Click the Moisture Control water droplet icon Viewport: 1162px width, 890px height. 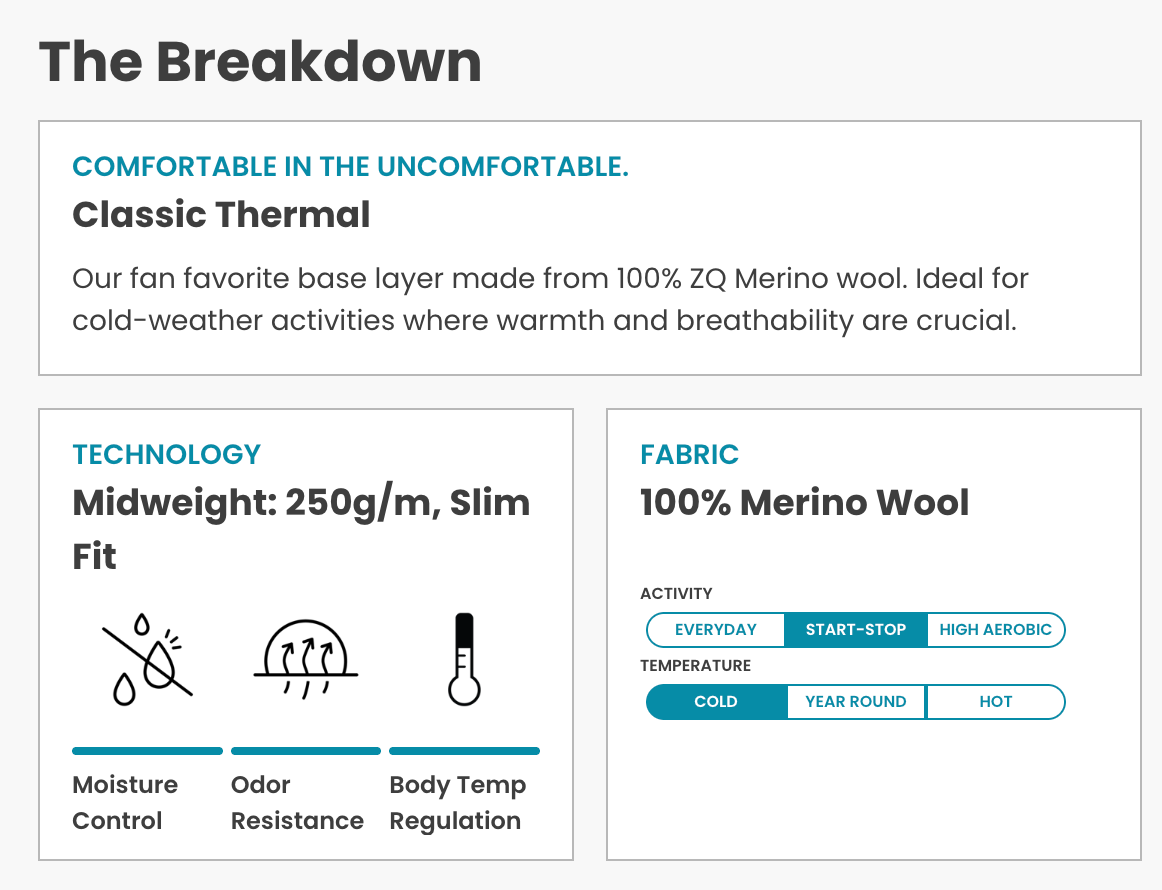click(x=147, y=660)
